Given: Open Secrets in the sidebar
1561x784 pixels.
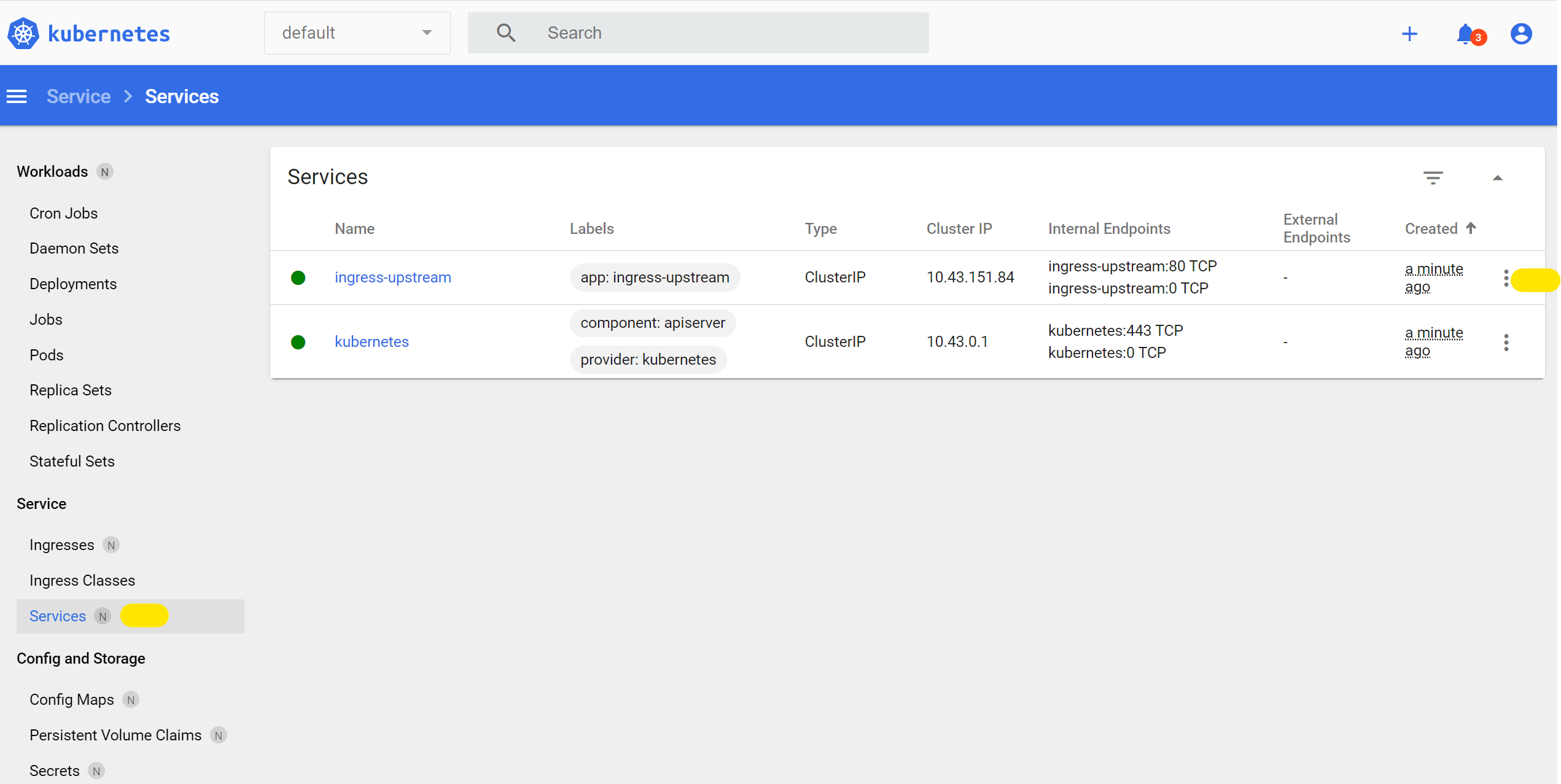Looking at the screenshot, I should tap(55, 771).
